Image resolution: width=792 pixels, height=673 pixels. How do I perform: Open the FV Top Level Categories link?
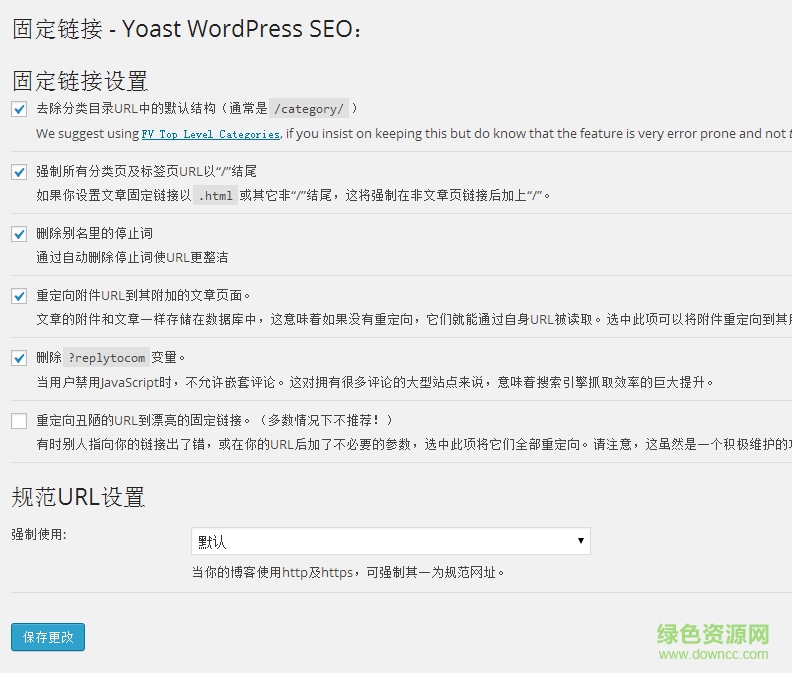pyautogui.click(x=211, y=134)
